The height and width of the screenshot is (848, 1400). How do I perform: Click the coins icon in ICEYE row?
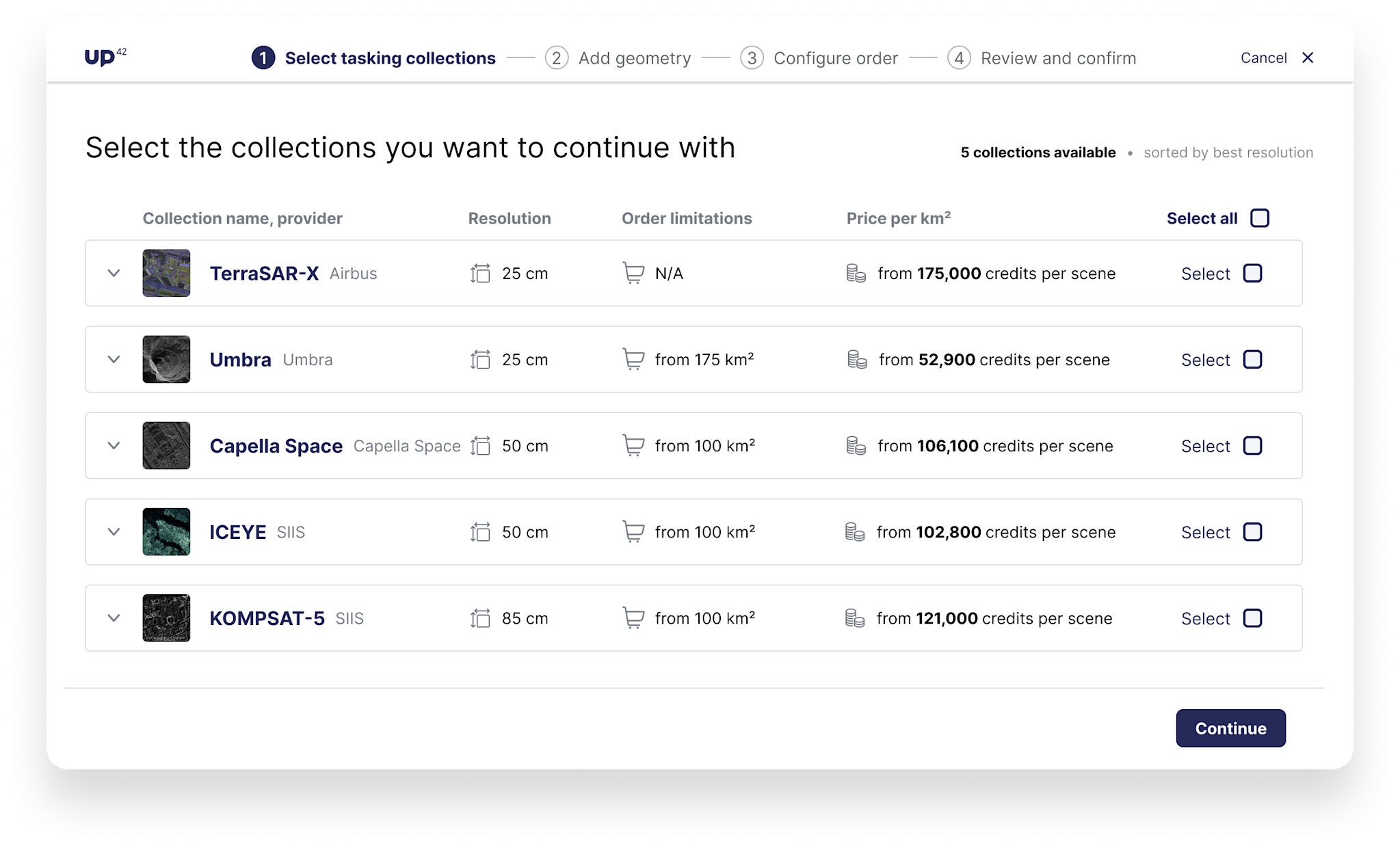[855, 532]
